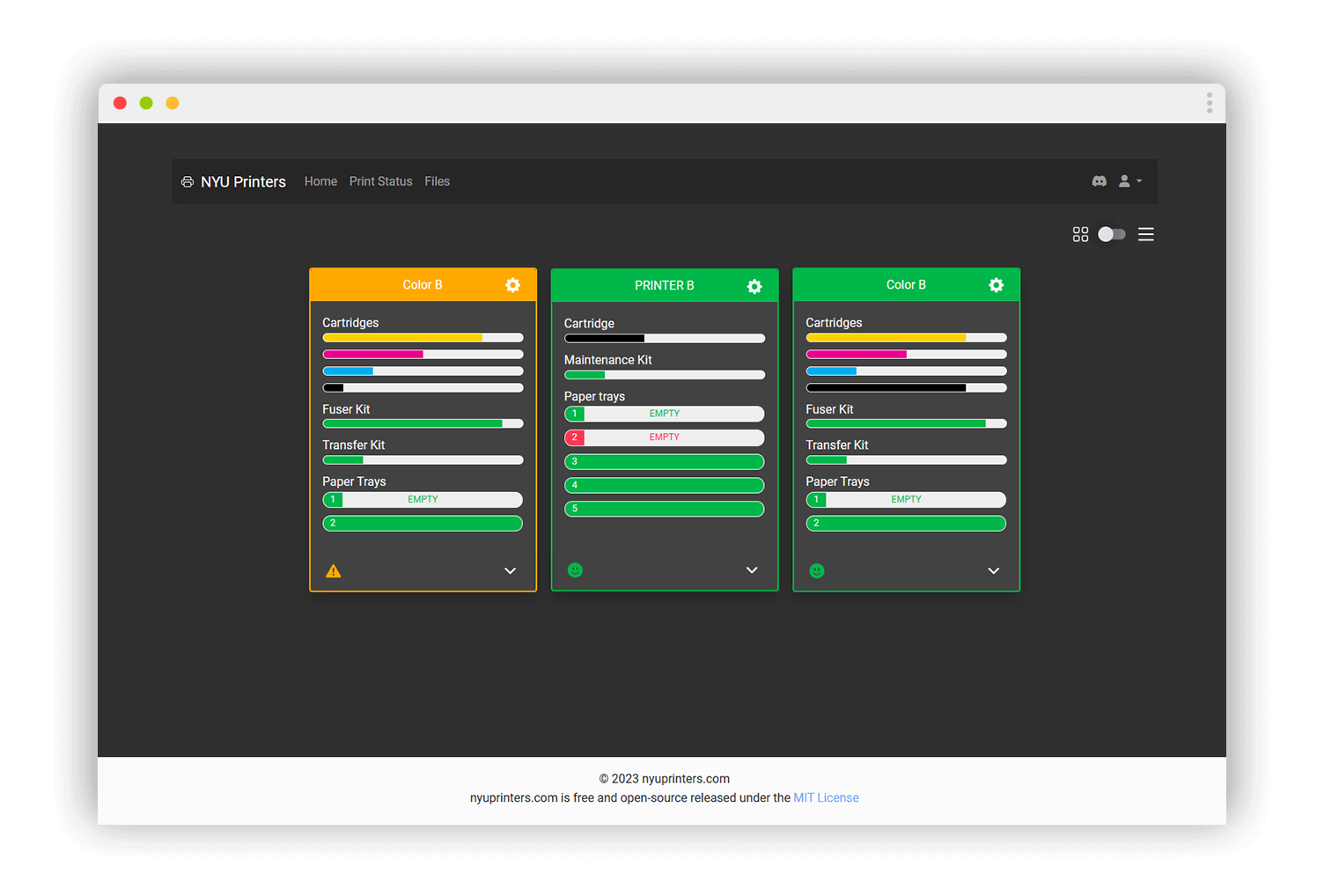Toggle the grid/list view switch
The image size is (1324, 896).
click(x=1112, y=234)
